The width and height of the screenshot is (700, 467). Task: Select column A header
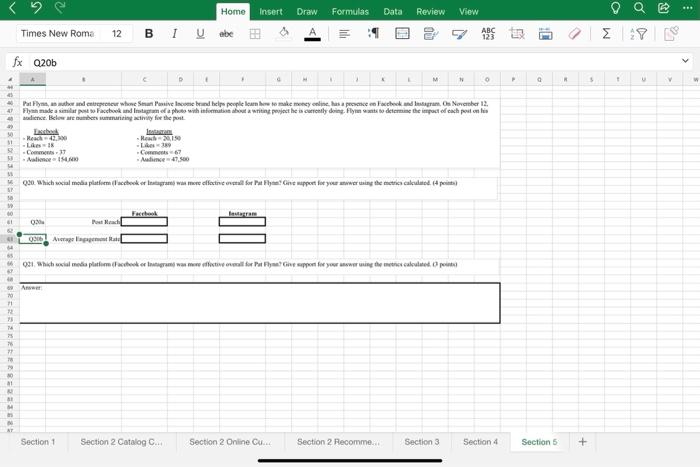33,79
